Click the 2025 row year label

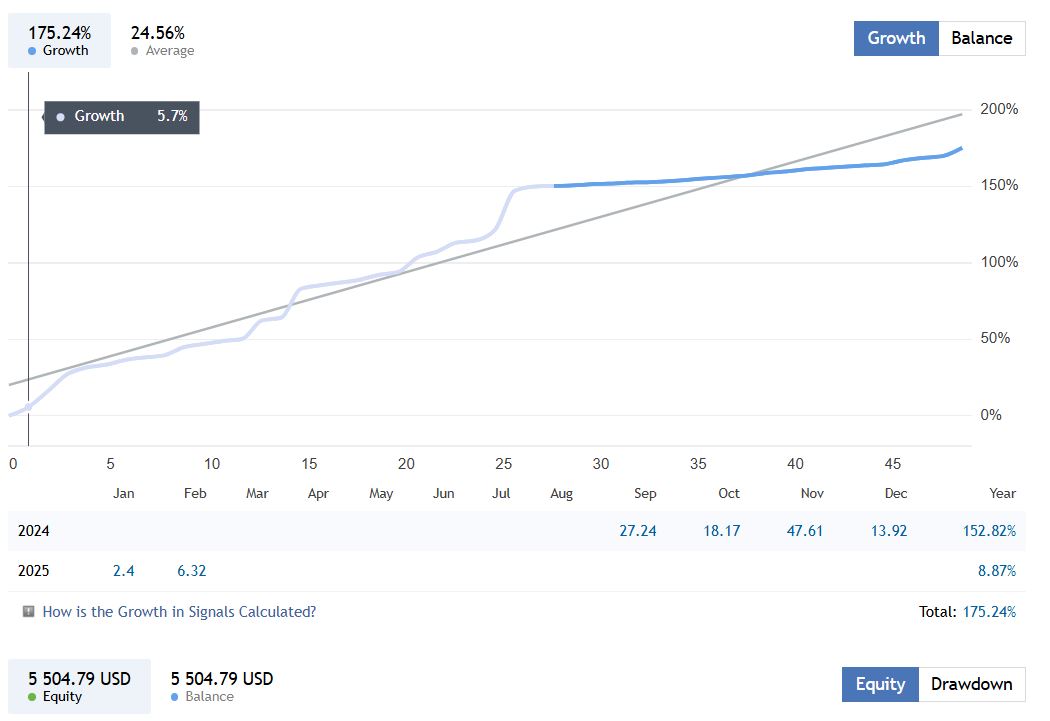point(33,571)
